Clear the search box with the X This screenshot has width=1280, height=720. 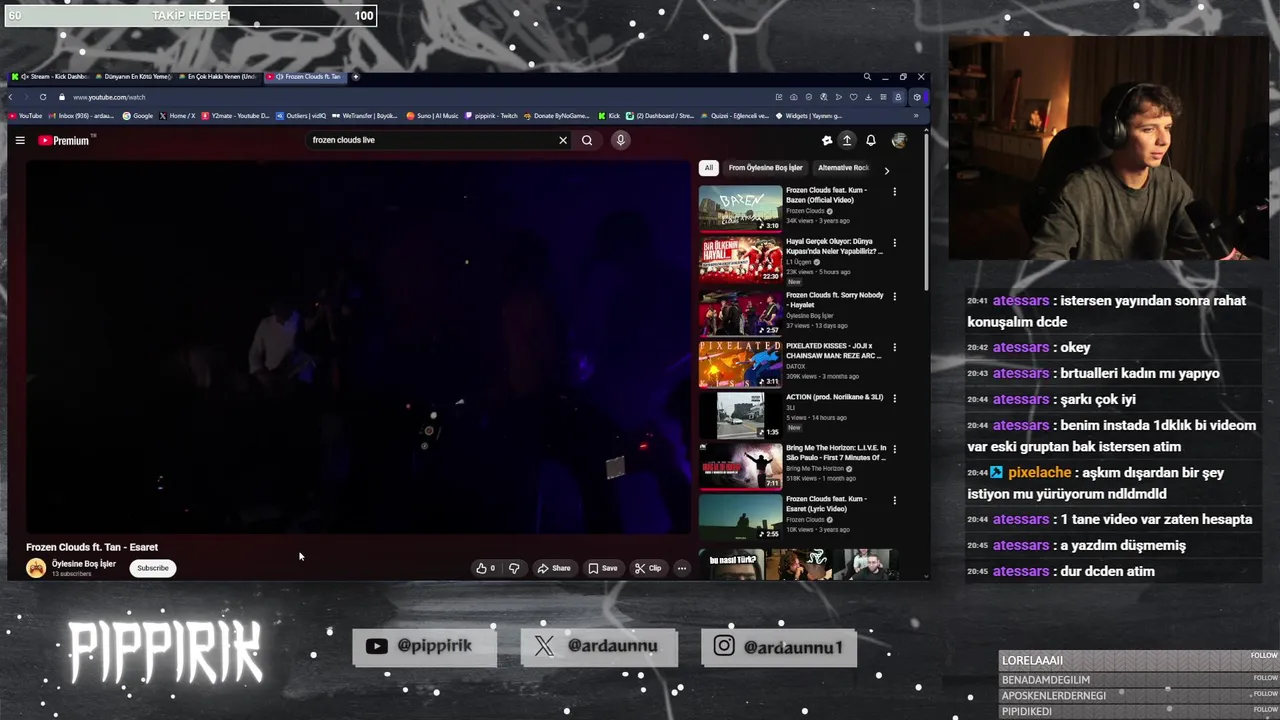[563, 140]
